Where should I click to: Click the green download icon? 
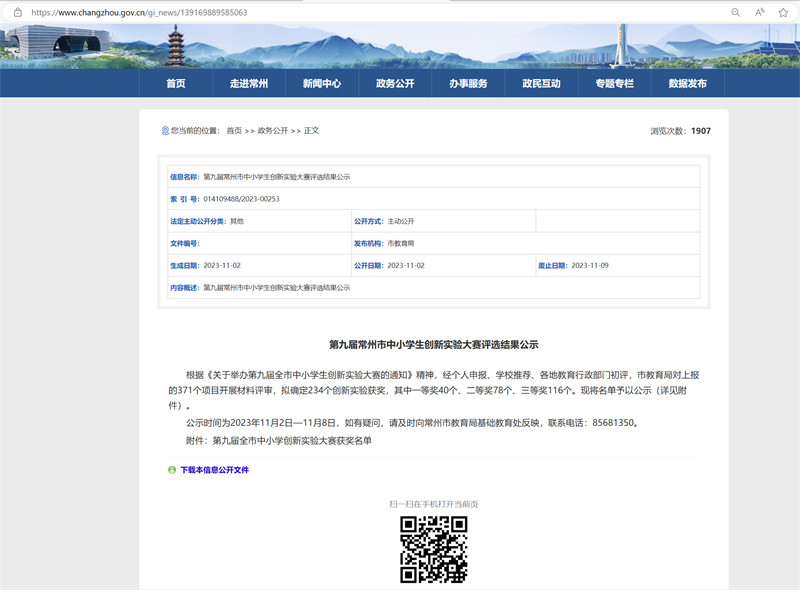pyautogui.click(x=172, y=470)
